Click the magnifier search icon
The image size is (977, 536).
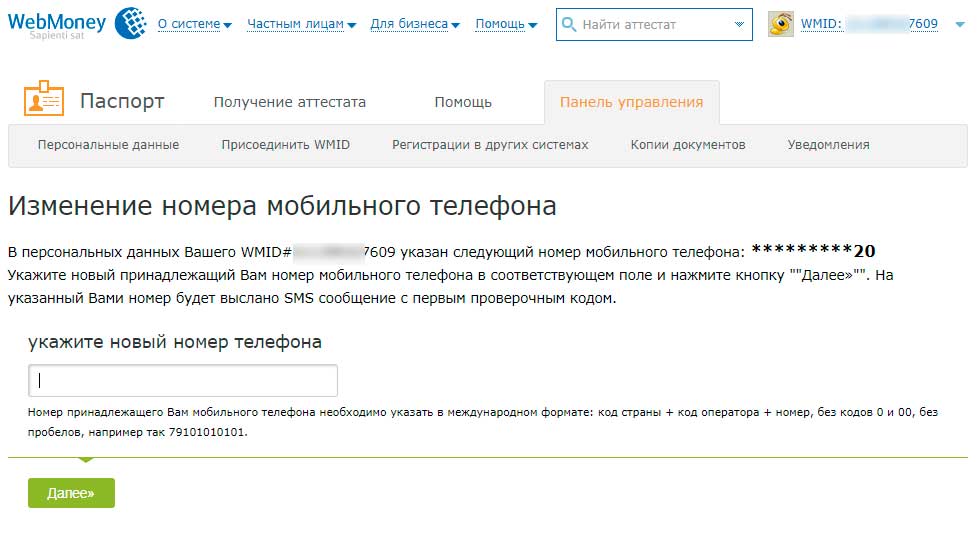coord(569,24)
